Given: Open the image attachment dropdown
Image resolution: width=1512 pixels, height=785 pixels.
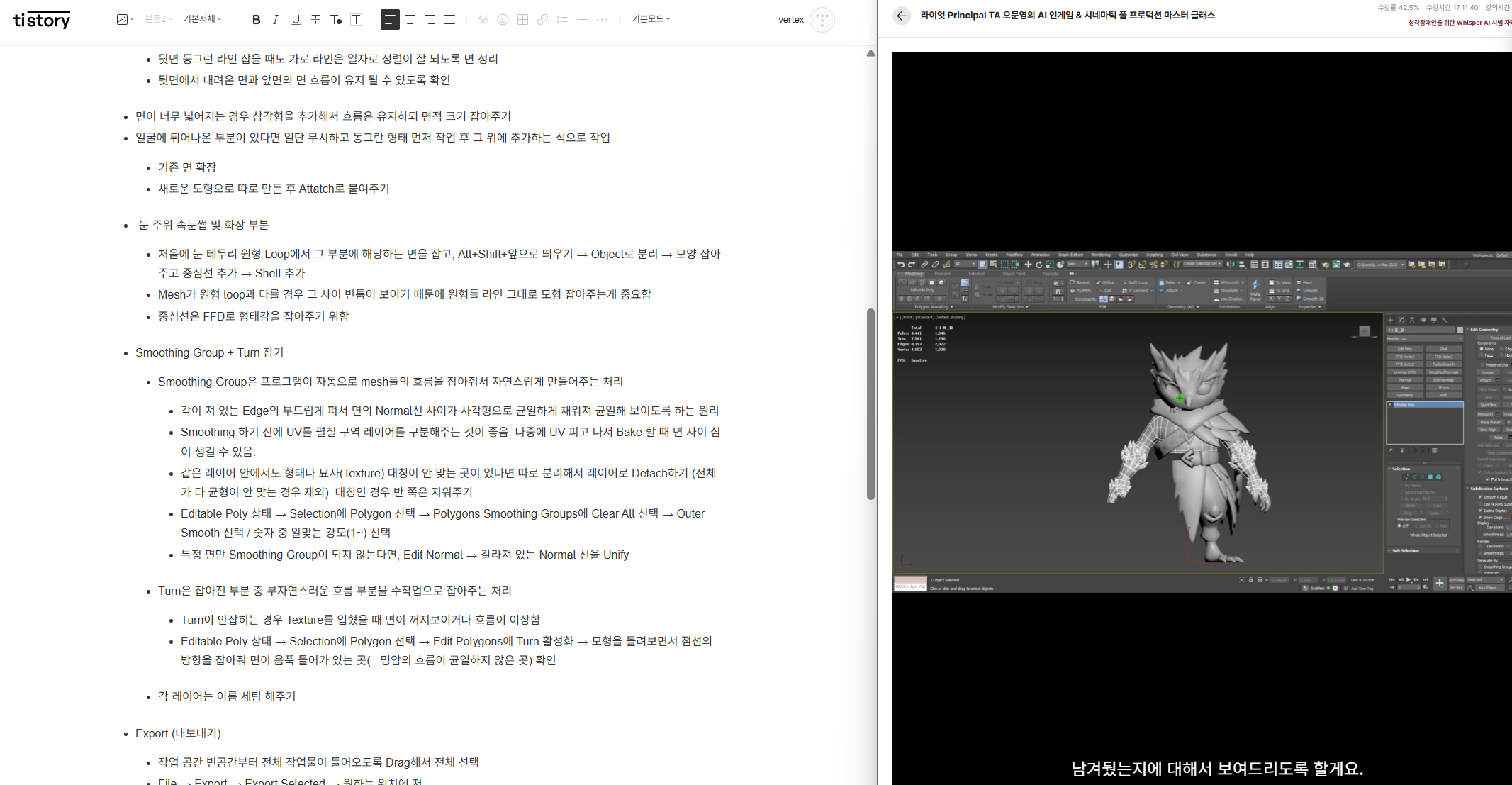Looking at the screenshot, I should pos(125,20).
